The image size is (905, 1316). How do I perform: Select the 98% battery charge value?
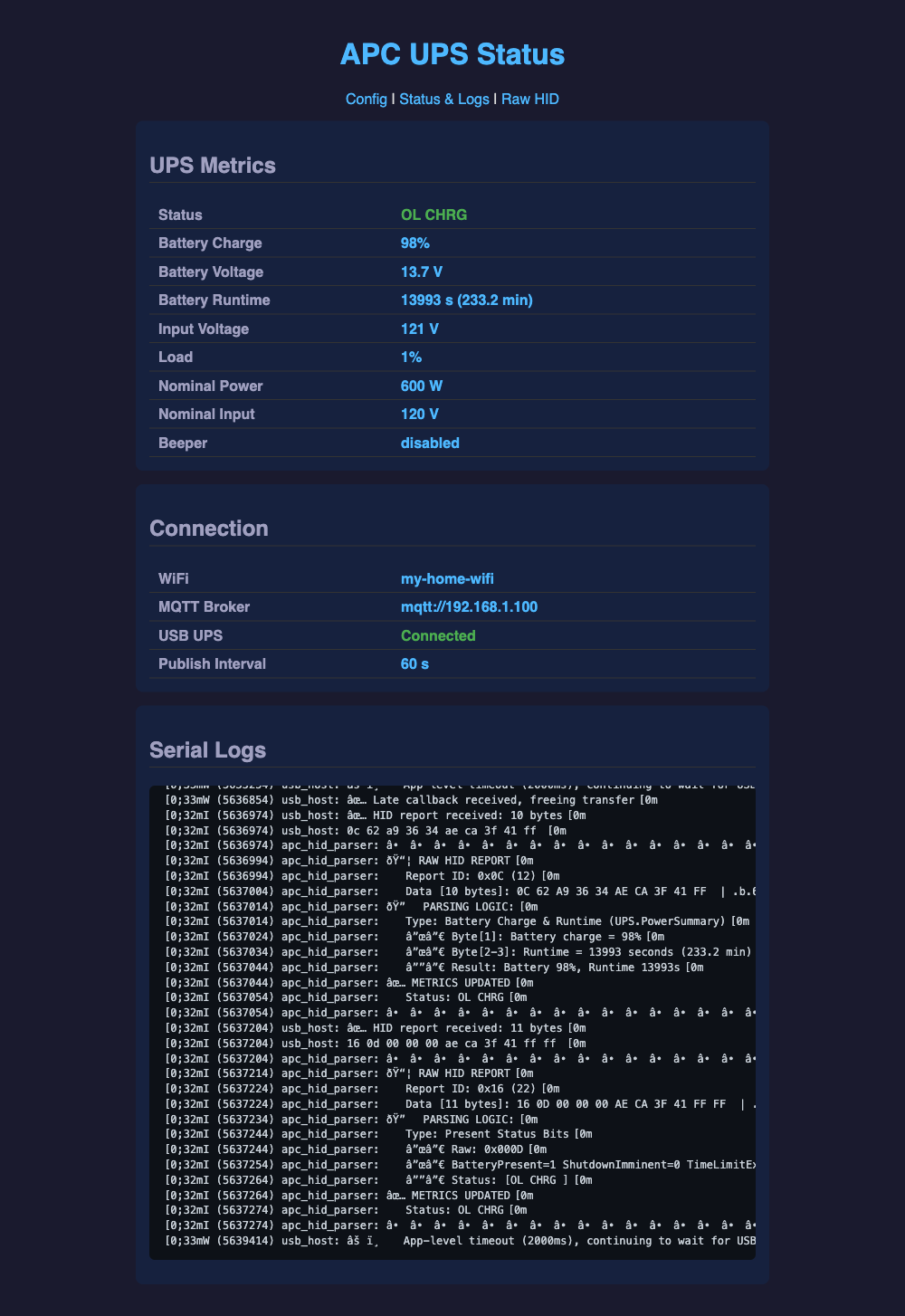(x=415, y=243)
